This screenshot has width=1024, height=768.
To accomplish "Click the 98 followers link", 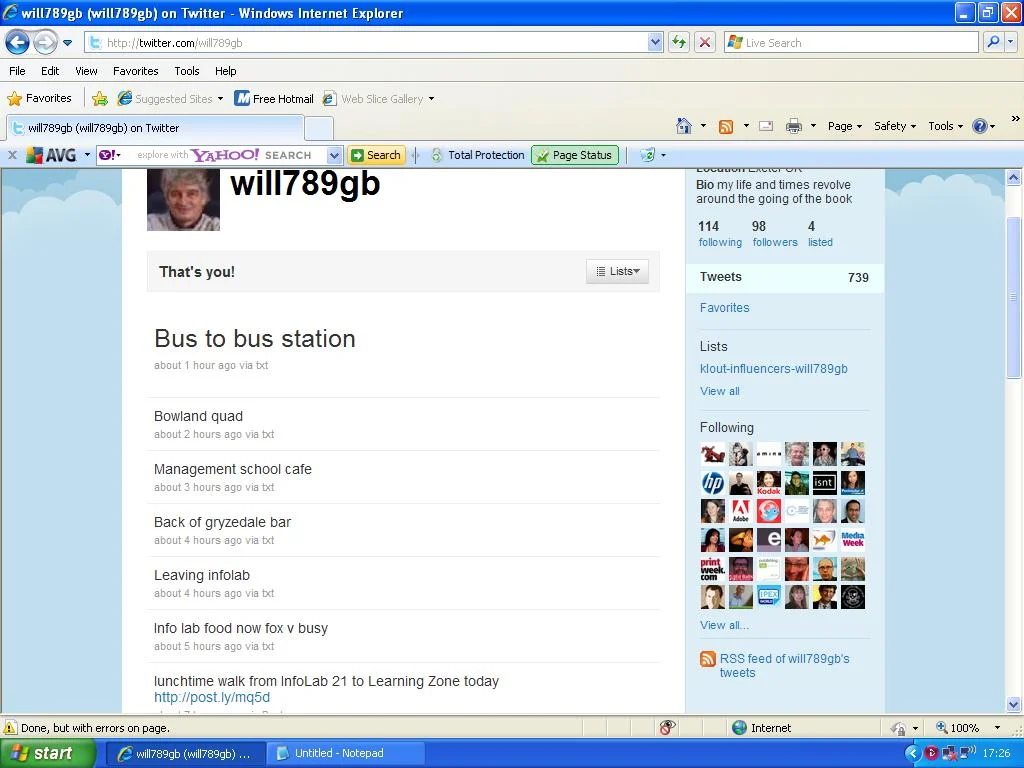I will [x=775, y=234].
